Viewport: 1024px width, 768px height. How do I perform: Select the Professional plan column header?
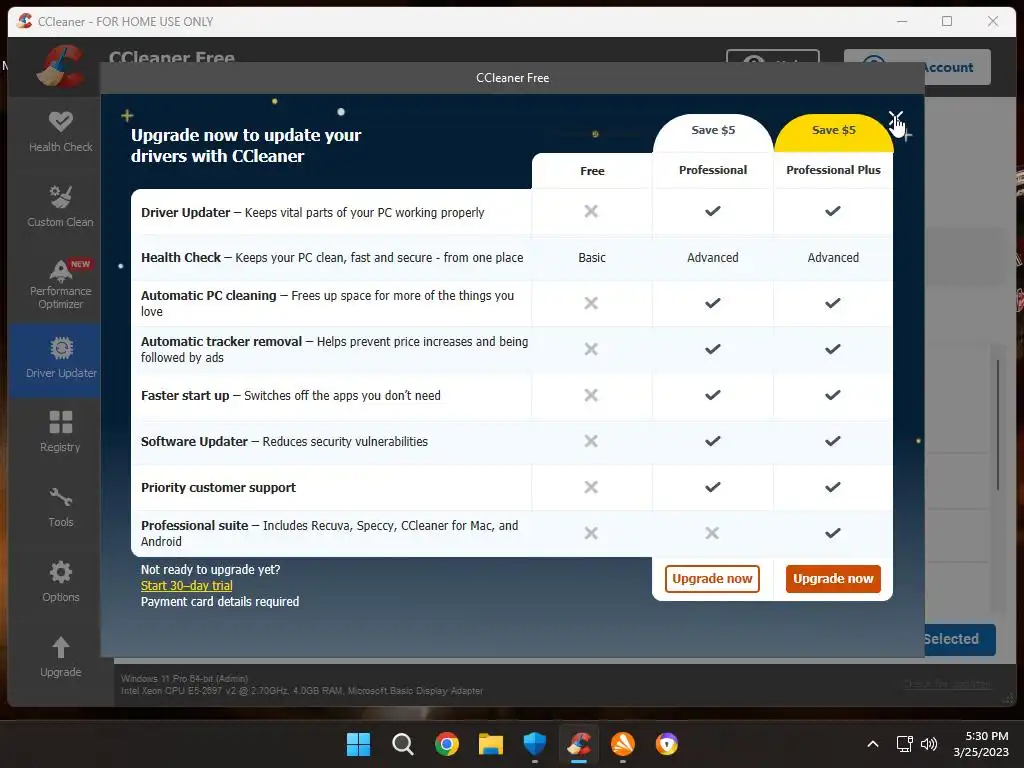pyautogui.click(x=712, y=170)
